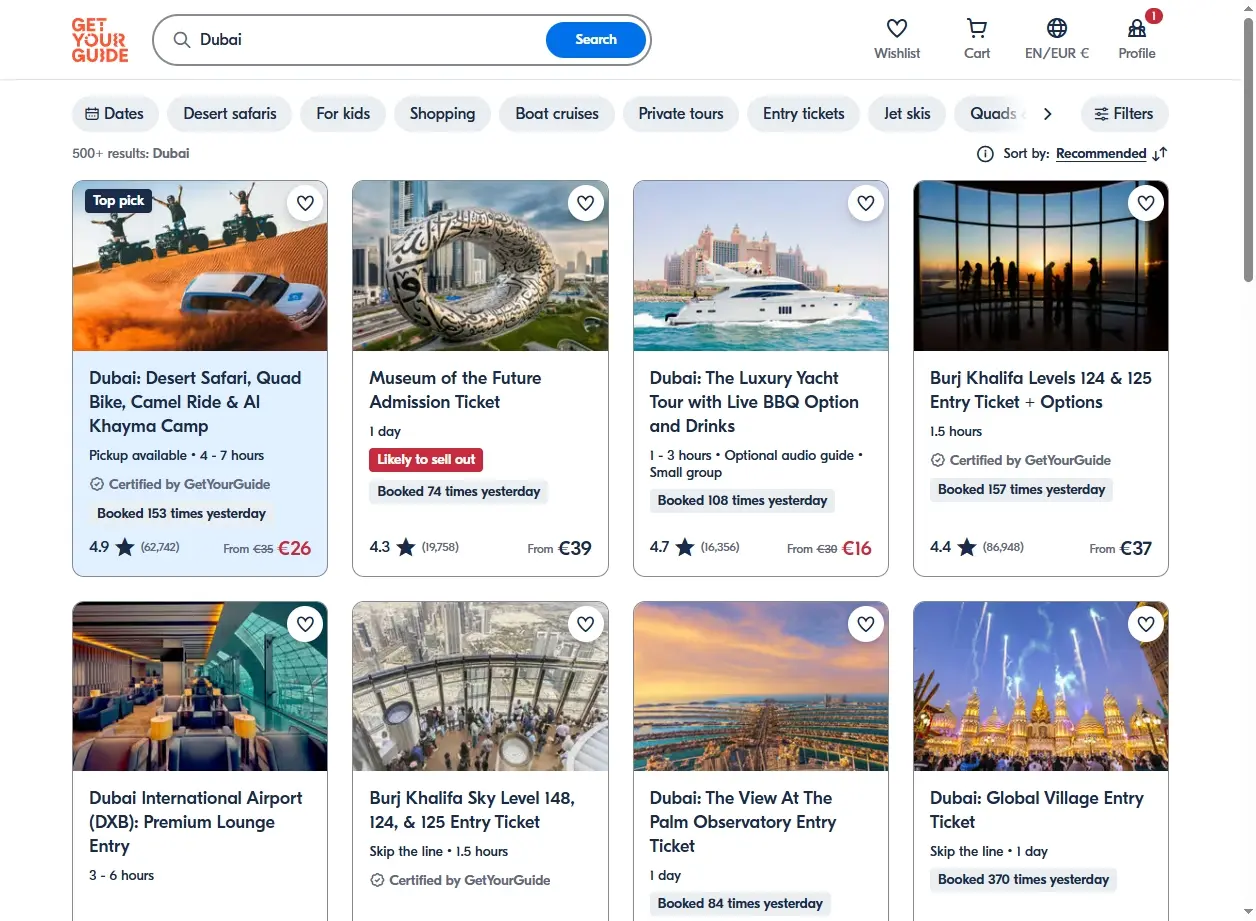Click the GetYourGuide logo
Screen dimensions: 1256x921
[100, 40]
